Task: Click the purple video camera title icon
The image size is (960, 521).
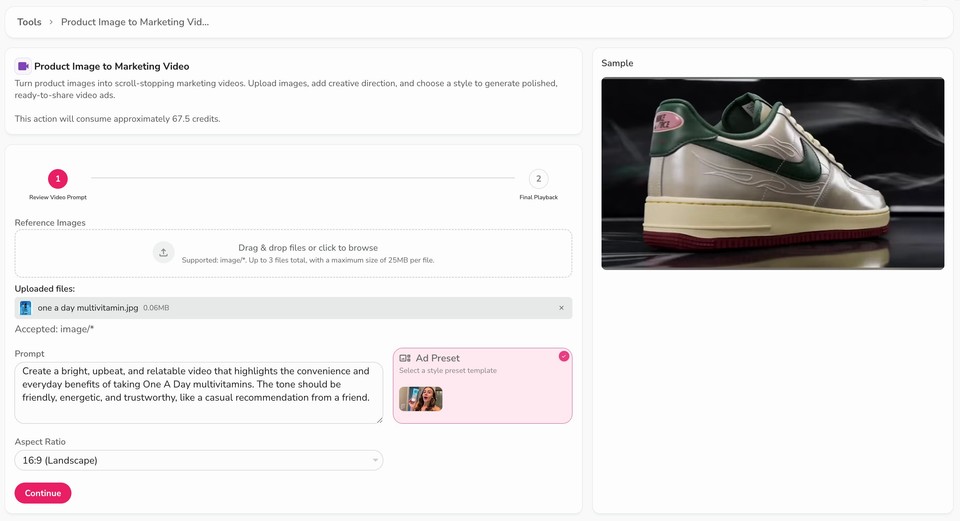Action: coord(23,66)
